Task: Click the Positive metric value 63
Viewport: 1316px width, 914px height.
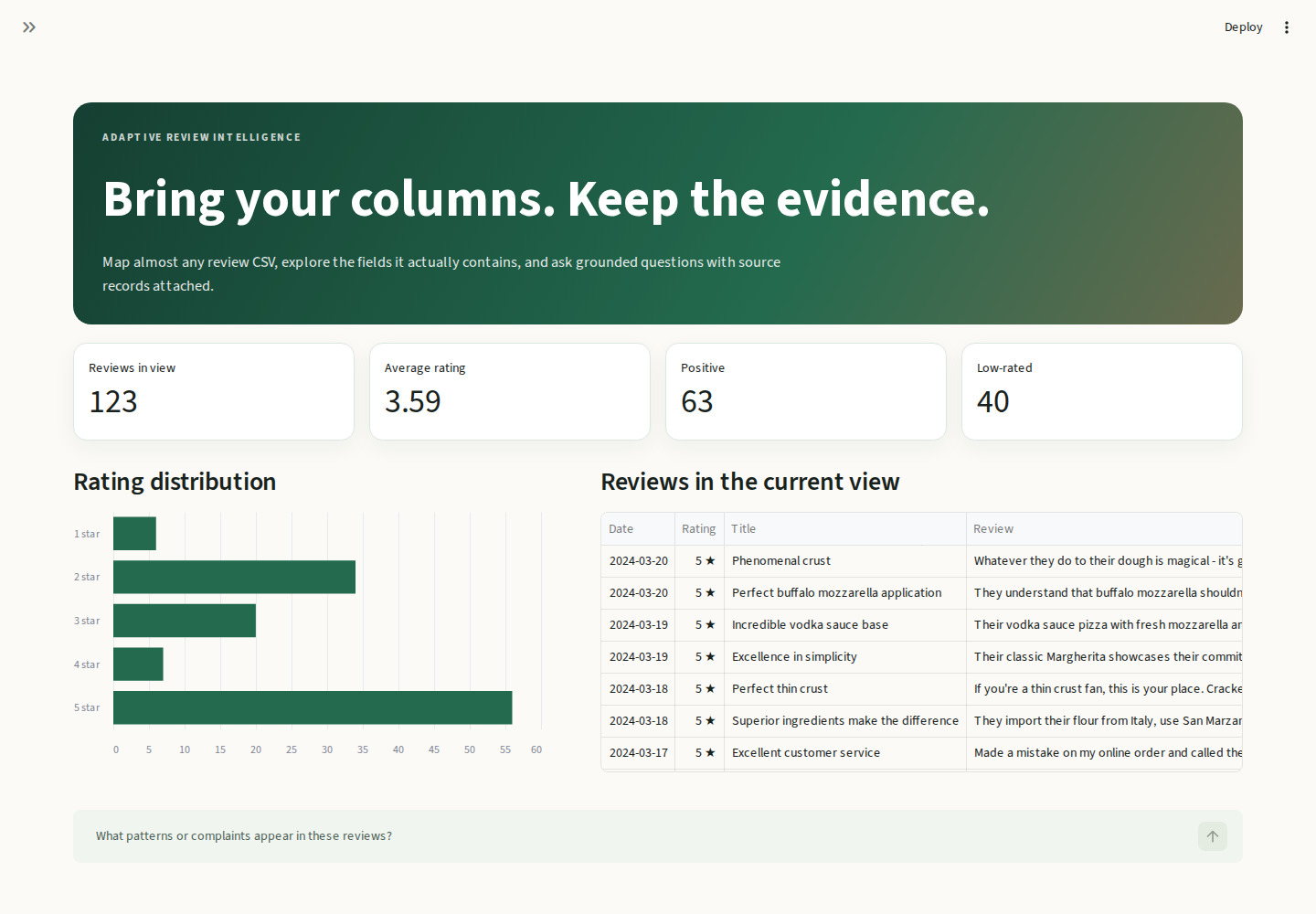Action: tap(697, 402)
